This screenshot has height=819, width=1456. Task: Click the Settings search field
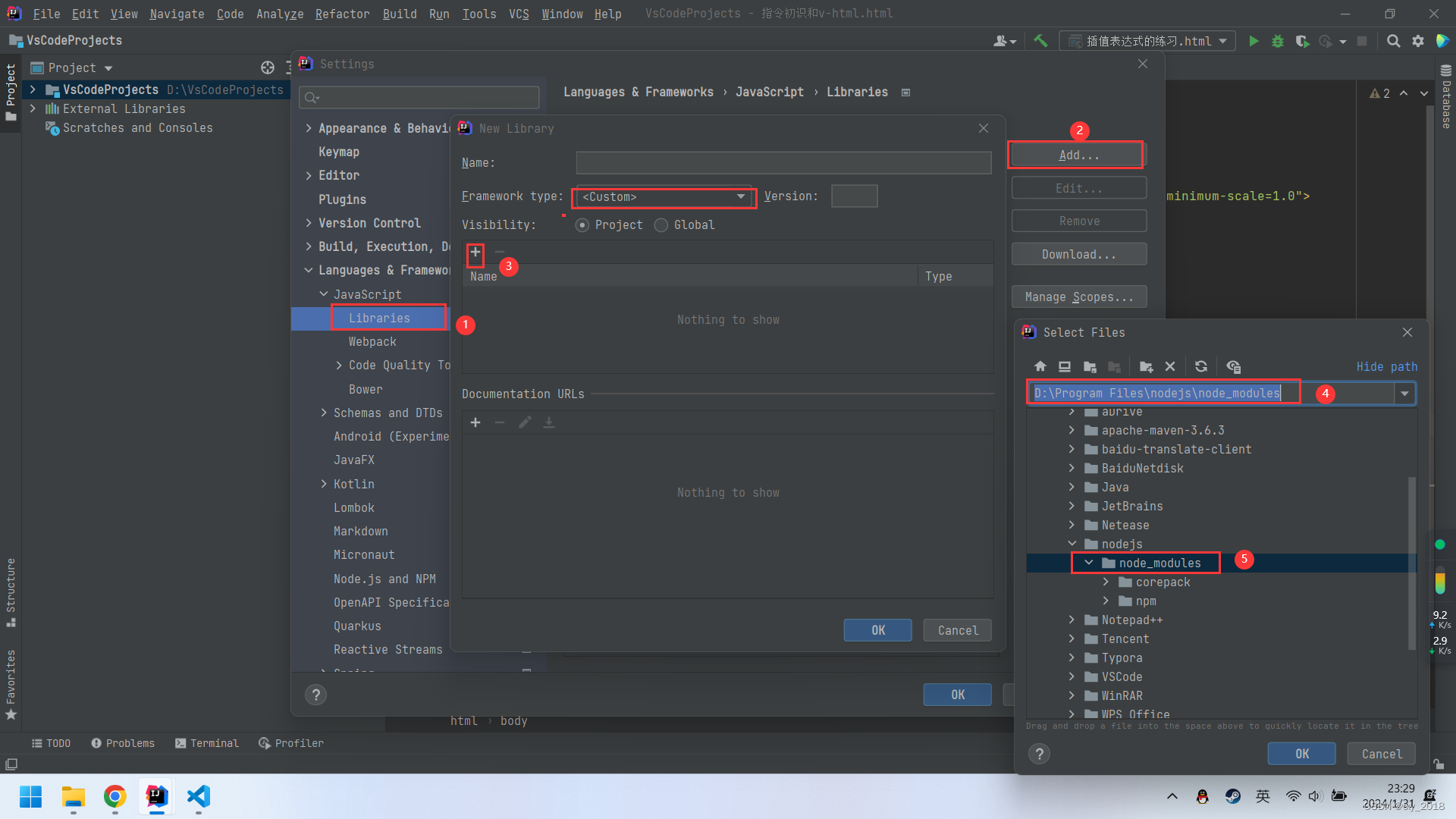point(419,97)
